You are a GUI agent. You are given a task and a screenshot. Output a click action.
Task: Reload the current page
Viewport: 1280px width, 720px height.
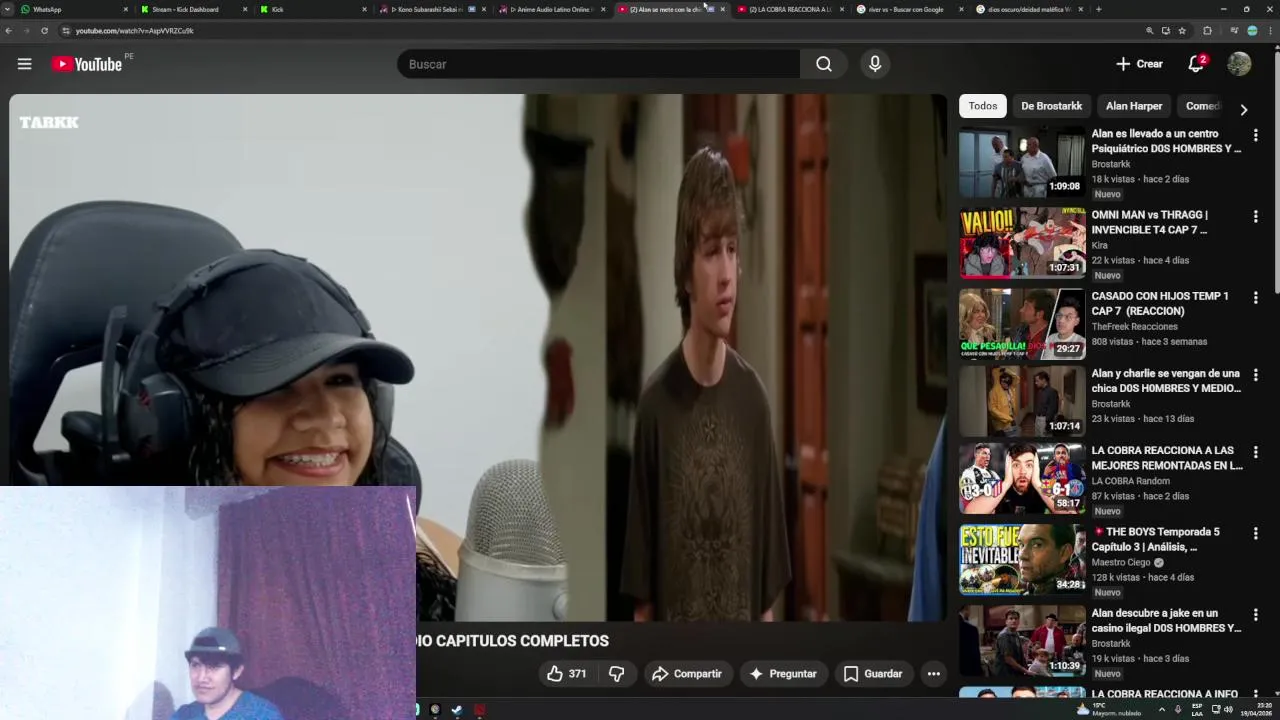44,31
